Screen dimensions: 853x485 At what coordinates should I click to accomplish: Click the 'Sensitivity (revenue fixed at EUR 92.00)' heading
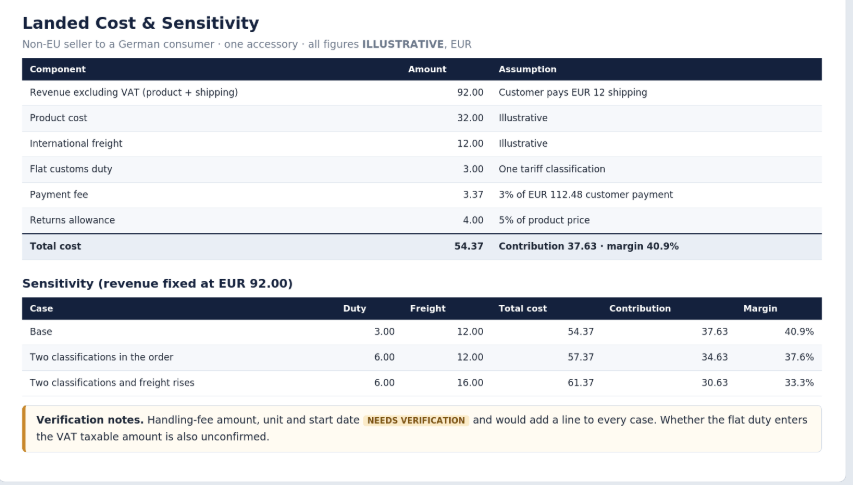pos(157,284)
